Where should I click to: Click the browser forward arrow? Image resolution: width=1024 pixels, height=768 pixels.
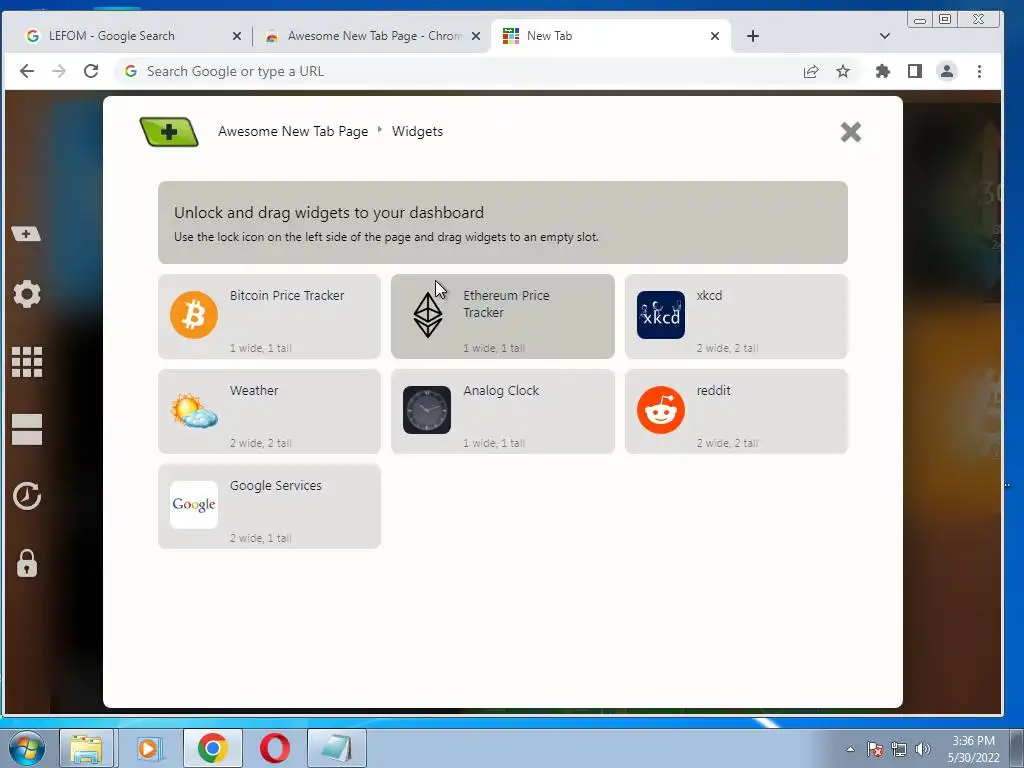(59, 71)
